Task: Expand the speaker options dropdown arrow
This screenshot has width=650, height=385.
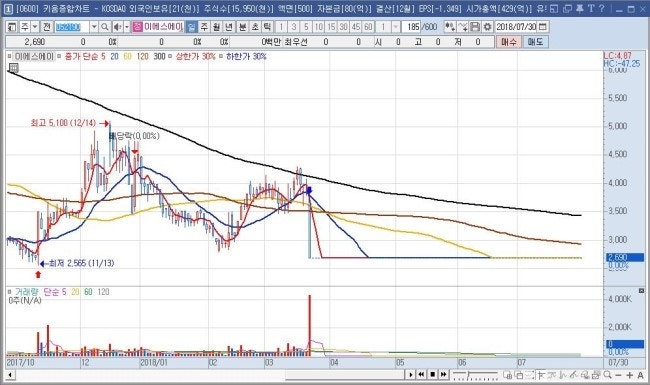Action: point(127,27)
